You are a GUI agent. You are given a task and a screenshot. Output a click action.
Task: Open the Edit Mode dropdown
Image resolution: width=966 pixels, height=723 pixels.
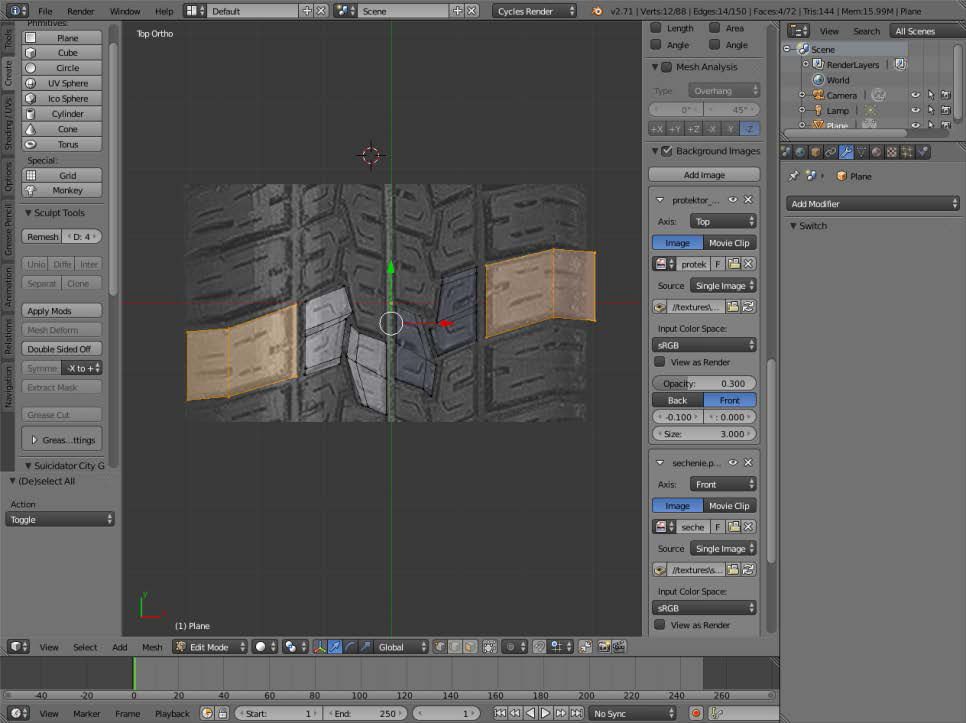[210, 647]
